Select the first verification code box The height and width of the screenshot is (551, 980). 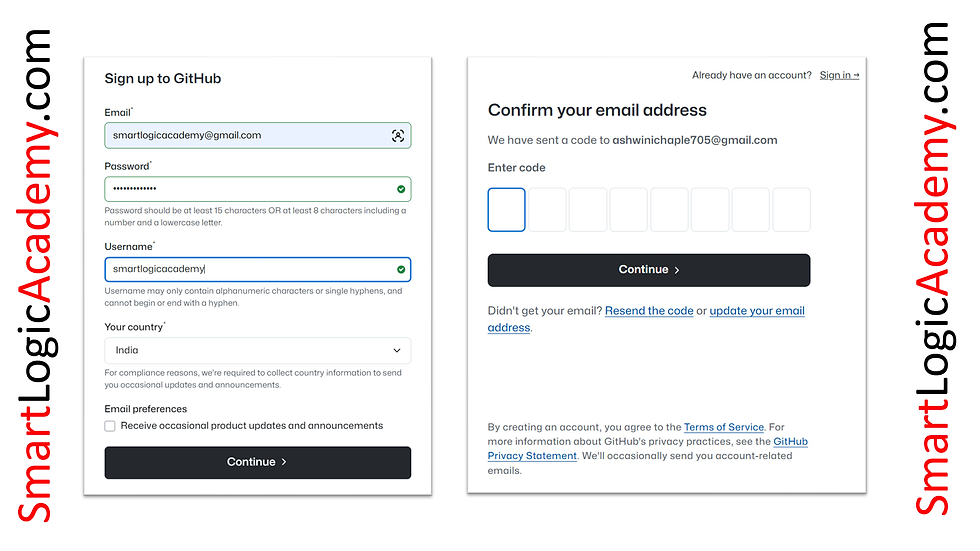(x=506, y=210)
